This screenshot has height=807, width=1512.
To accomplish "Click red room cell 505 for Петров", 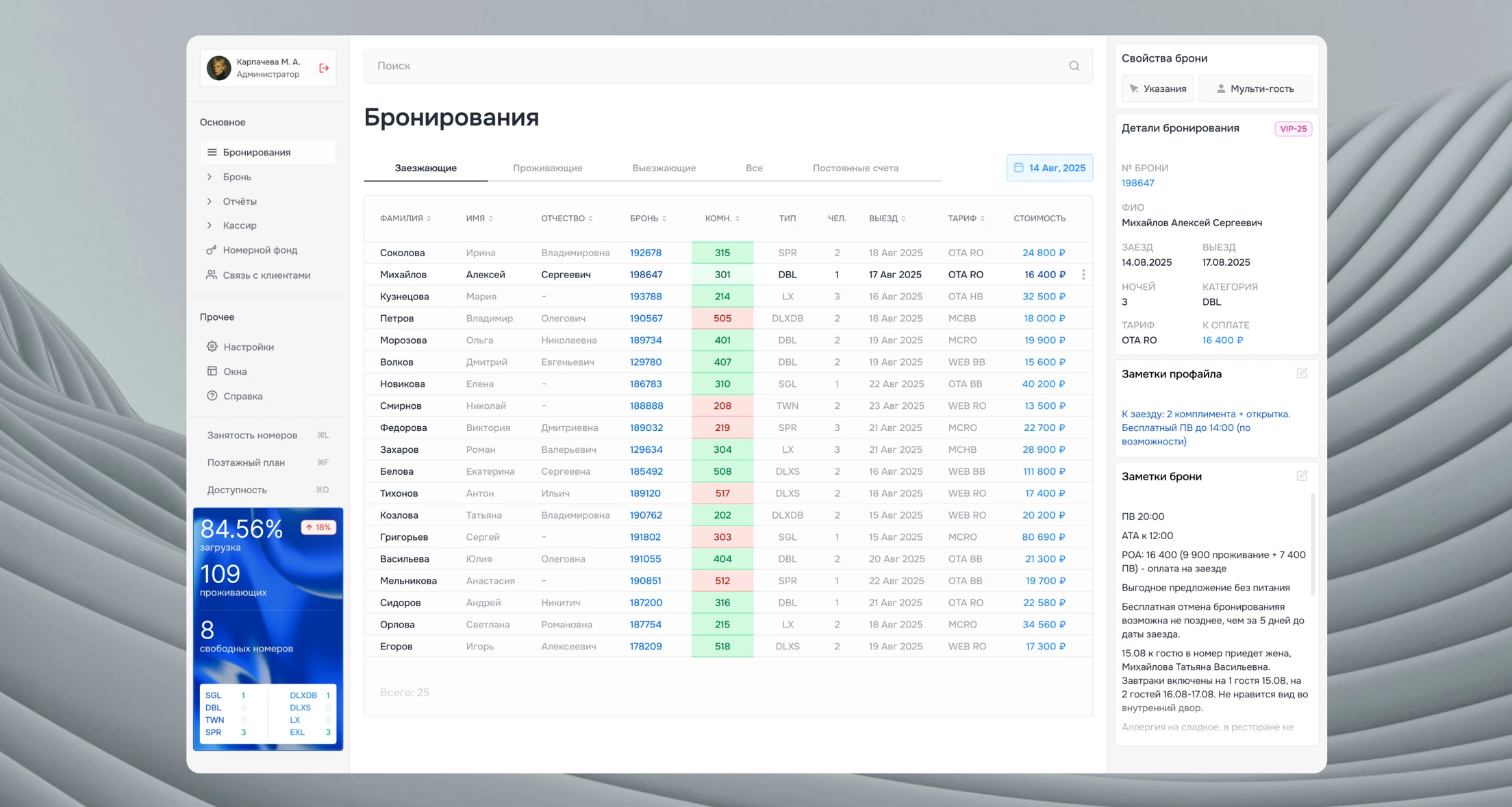I will pos(722,319).
